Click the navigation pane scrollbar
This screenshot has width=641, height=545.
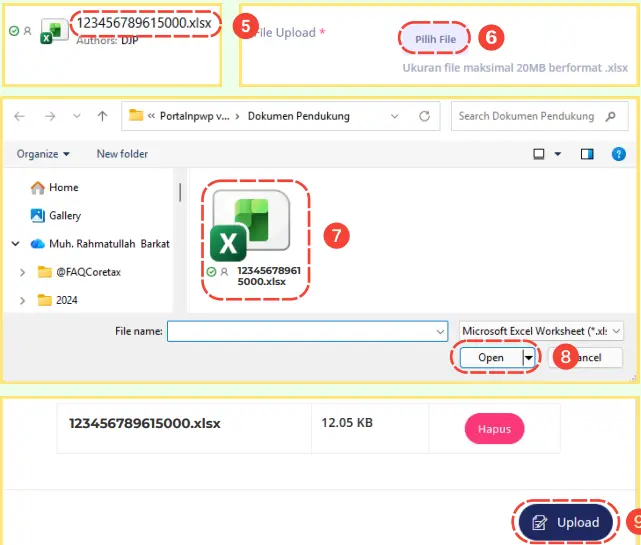180,192
